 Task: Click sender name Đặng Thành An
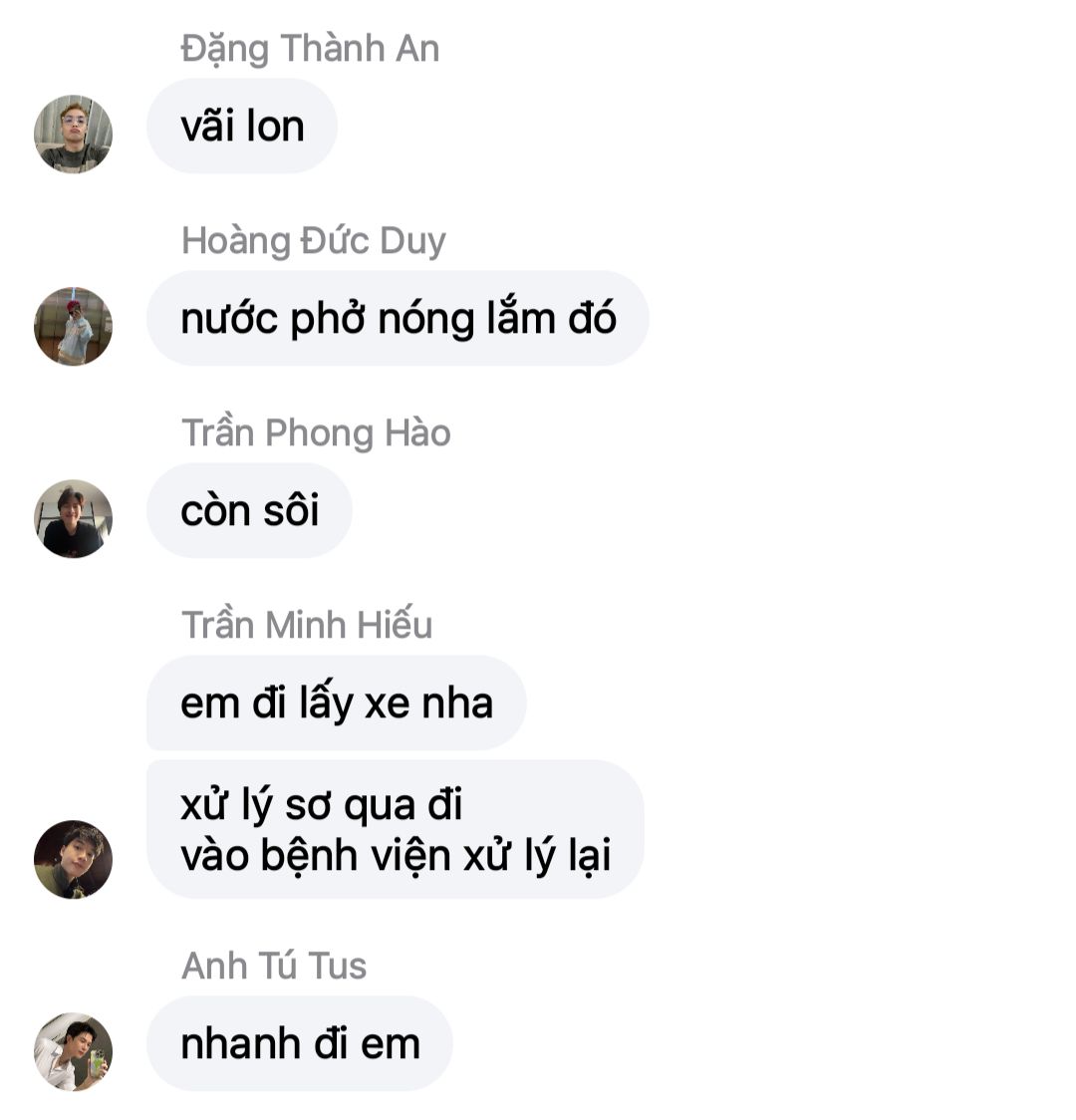tap(310, 49)
